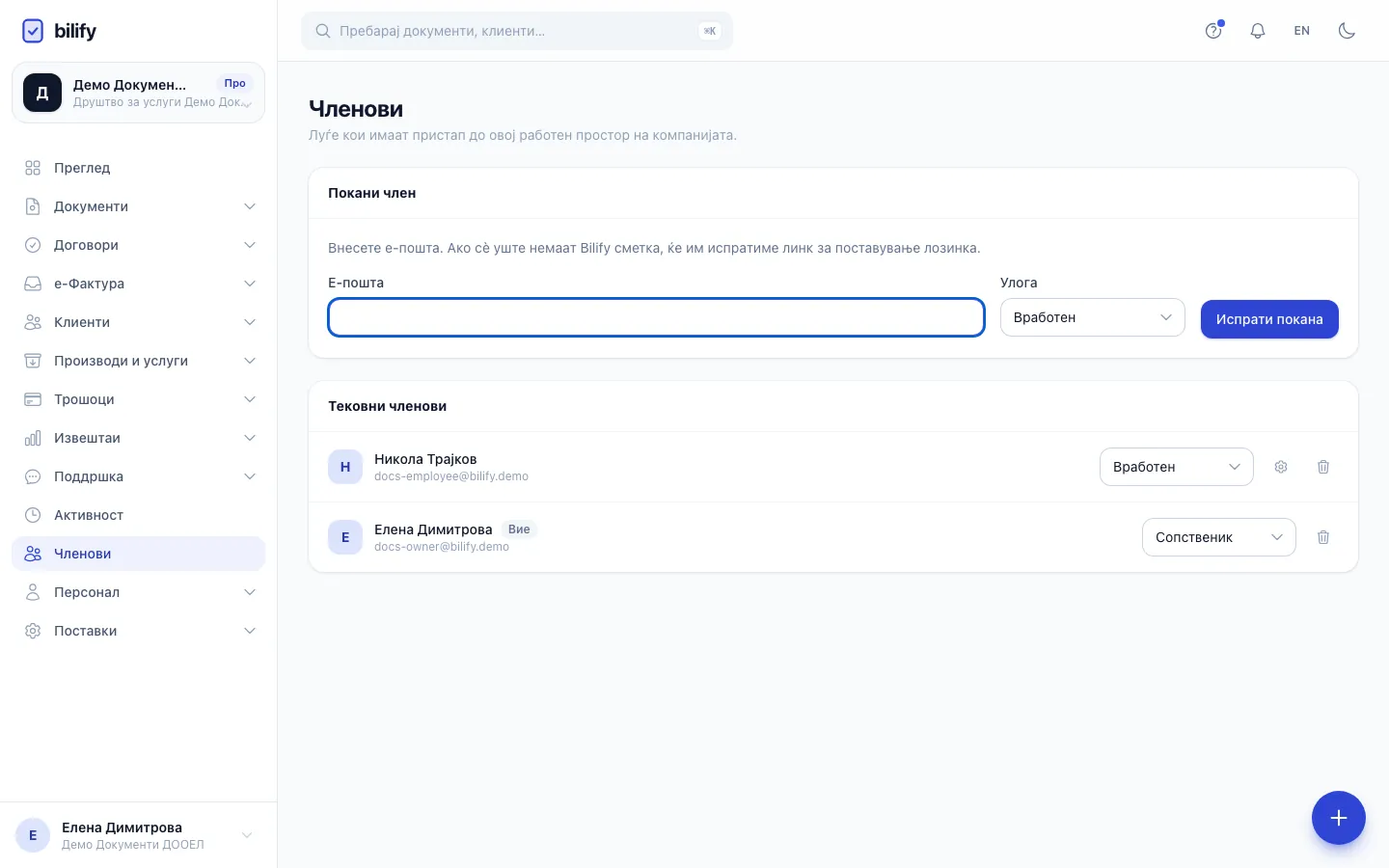Expand the Документи sidebar section
This screenshot has height=868, width=1389.
point(139,206)
